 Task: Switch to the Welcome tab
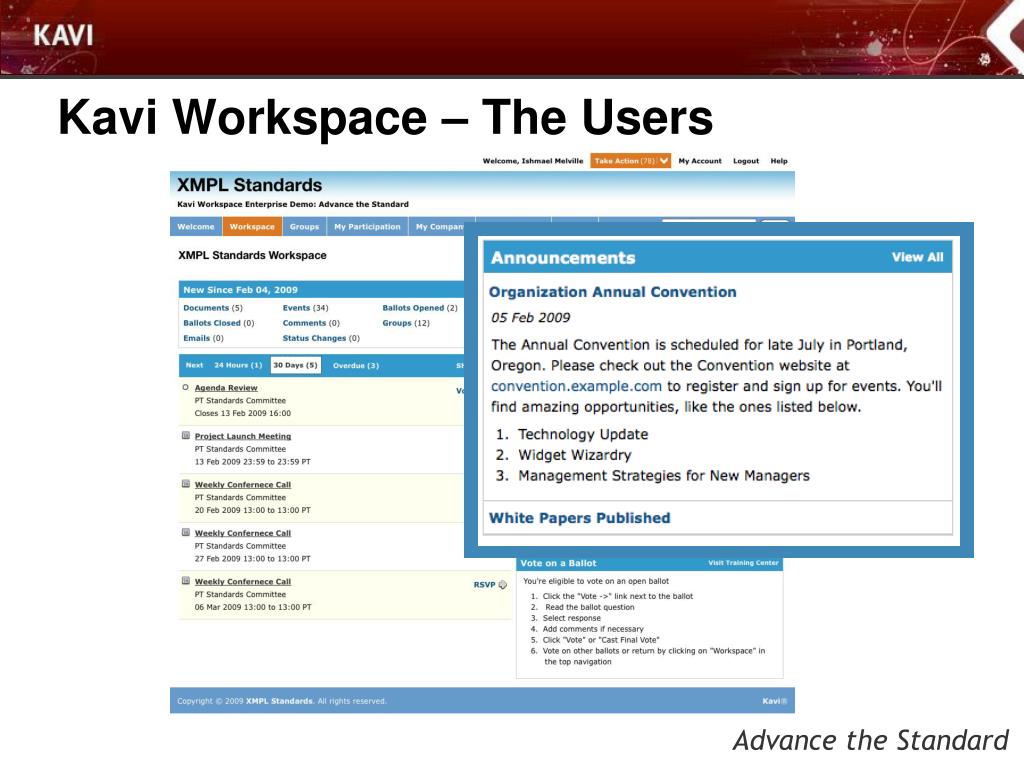click(x=196, y=227)
